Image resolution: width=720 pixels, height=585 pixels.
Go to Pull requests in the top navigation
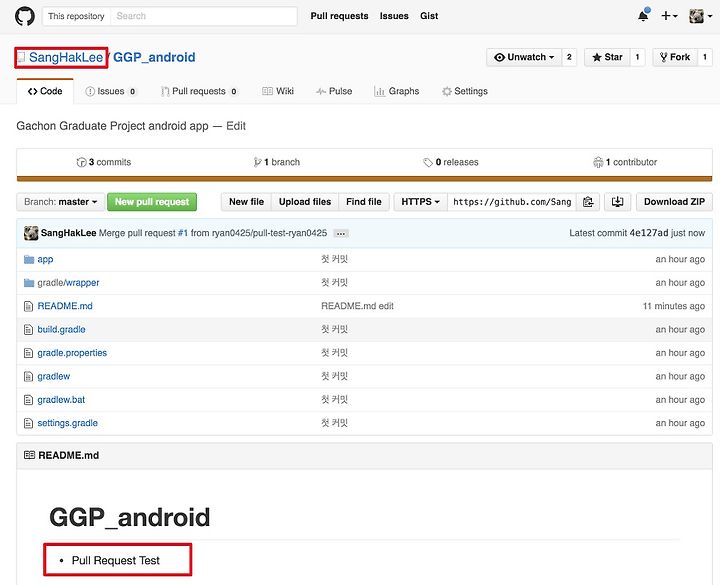point(339,16)
